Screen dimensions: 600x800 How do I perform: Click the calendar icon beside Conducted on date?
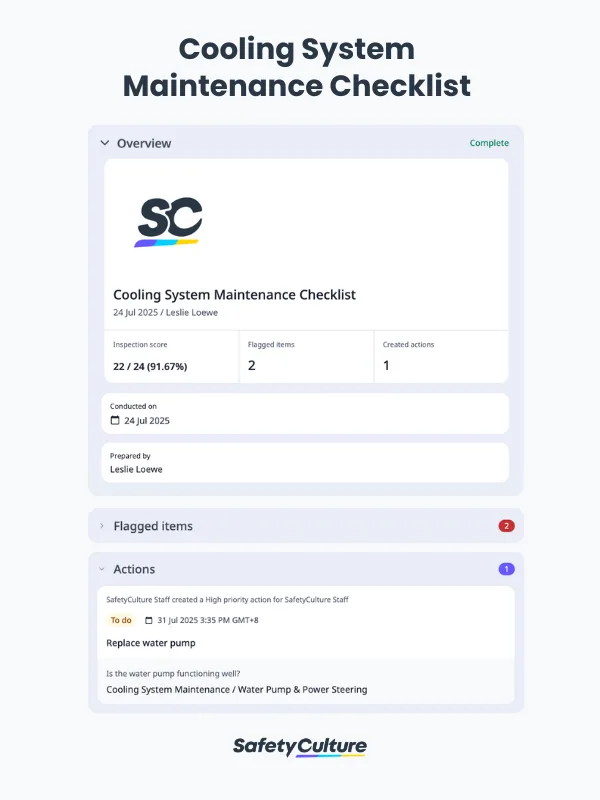pos(115,421)
